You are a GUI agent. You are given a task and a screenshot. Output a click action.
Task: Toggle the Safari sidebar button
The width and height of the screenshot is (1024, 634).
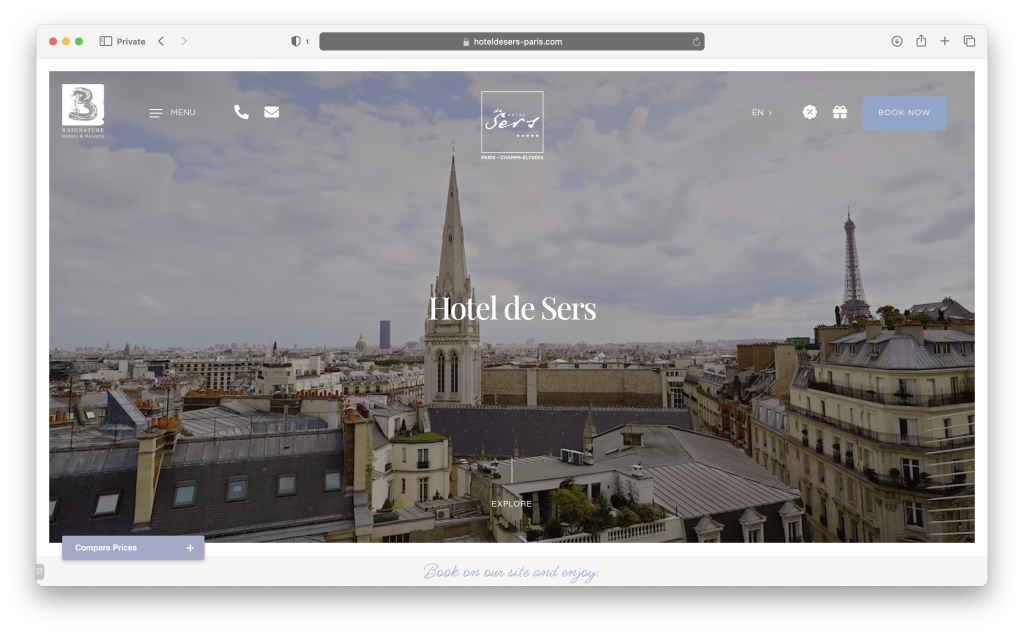[106, 41]
